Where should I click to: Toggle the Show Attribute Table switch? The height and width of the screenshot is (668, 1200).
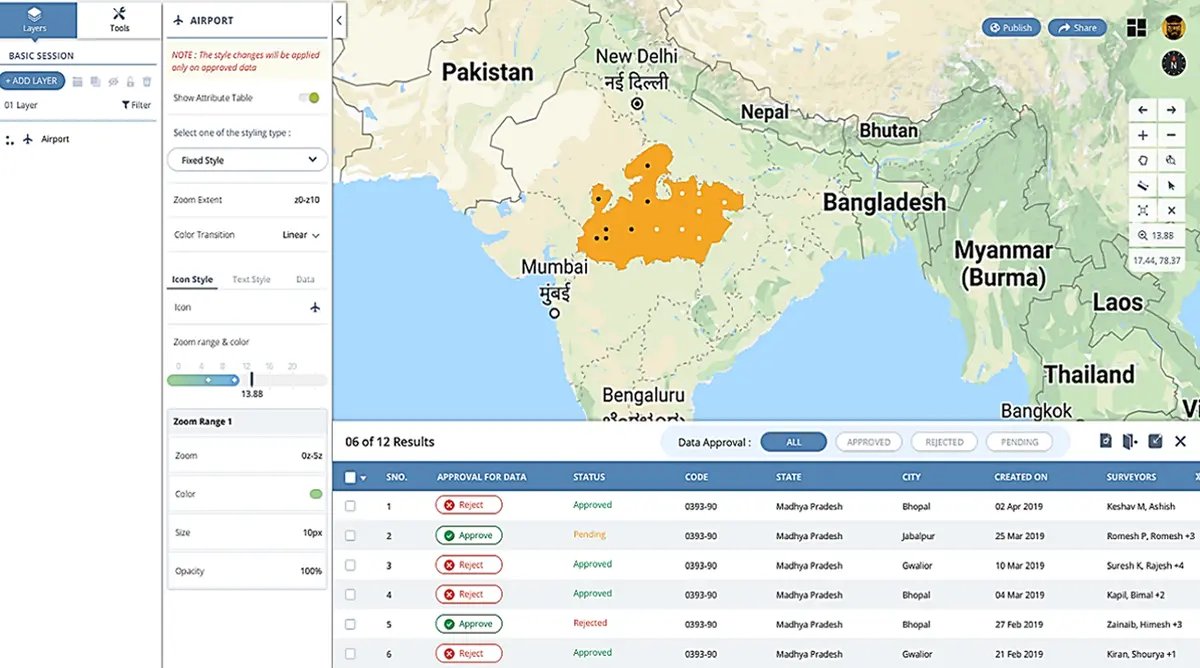pyautogui.click(x=309, y=98)
